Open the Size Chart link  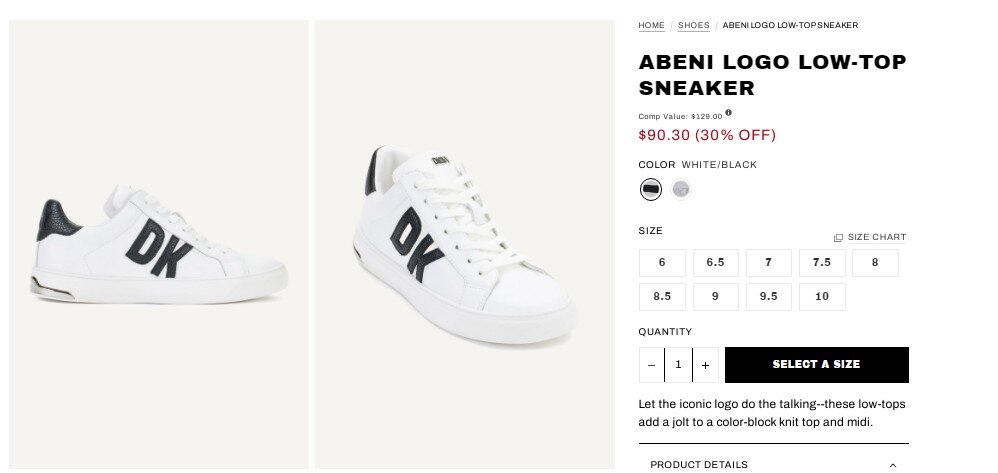870,238
